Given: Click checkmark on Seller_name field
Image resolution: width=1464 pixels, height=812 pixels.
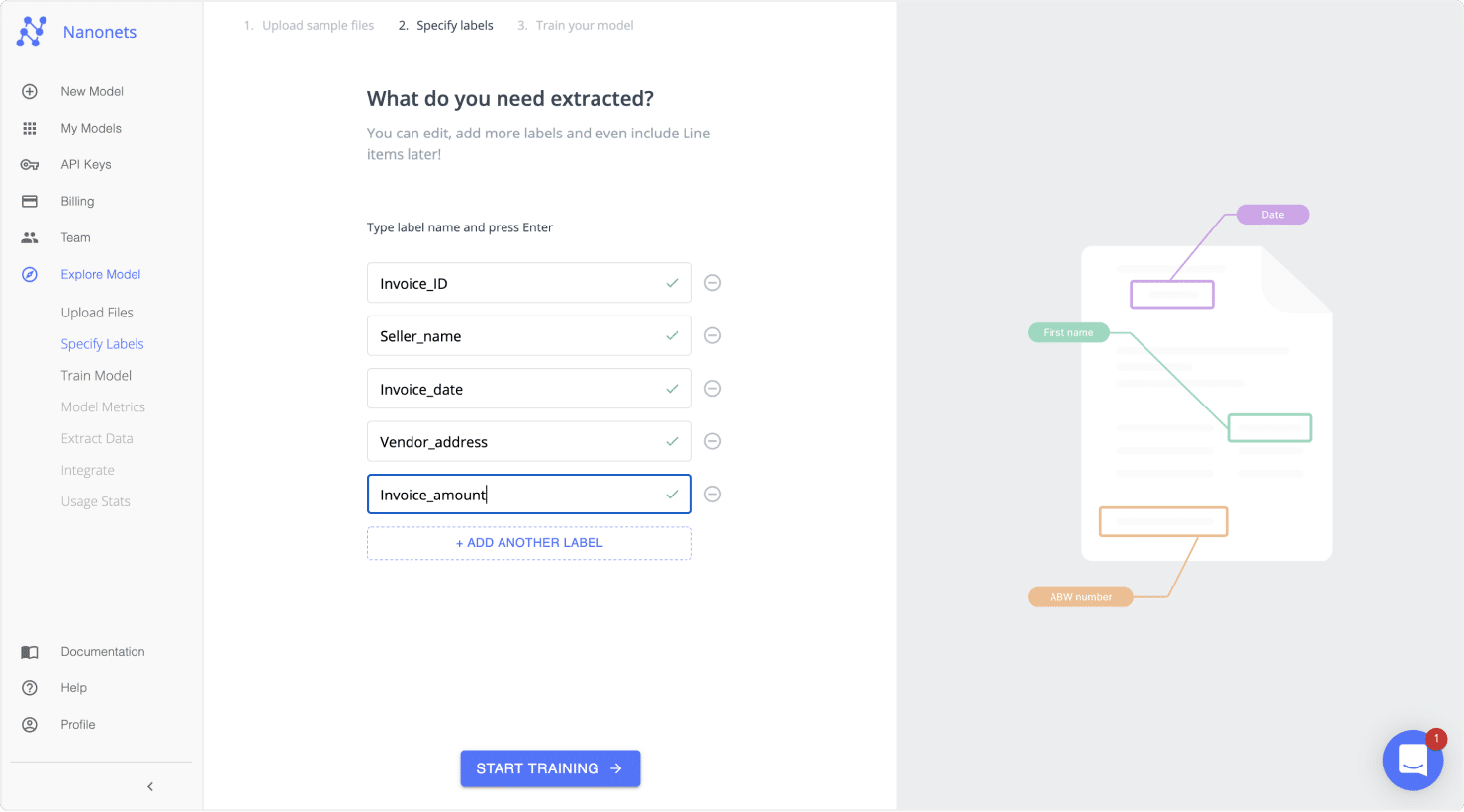Looking at the screenshot, I should pyautogui.click(x=672, y=336).
